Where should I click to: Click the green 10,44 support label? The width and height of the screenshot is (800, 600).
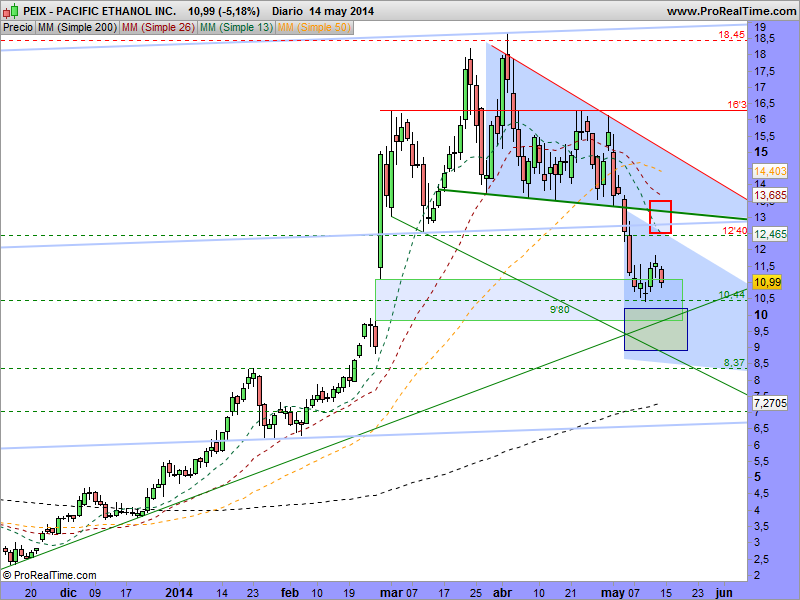point(732,294)
